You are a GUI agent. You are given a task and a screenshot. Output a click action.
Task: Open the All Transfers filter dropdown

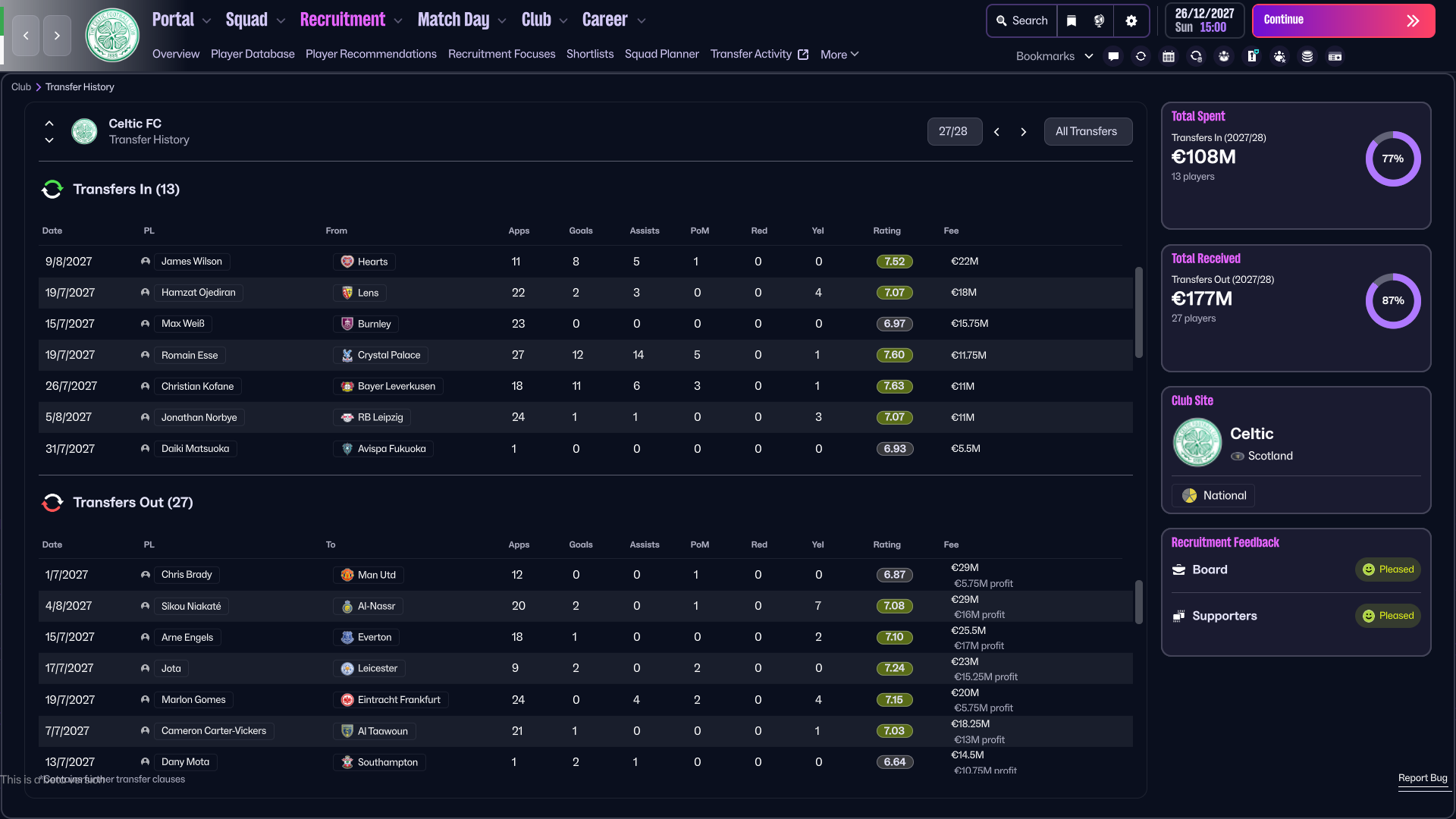1087,131
